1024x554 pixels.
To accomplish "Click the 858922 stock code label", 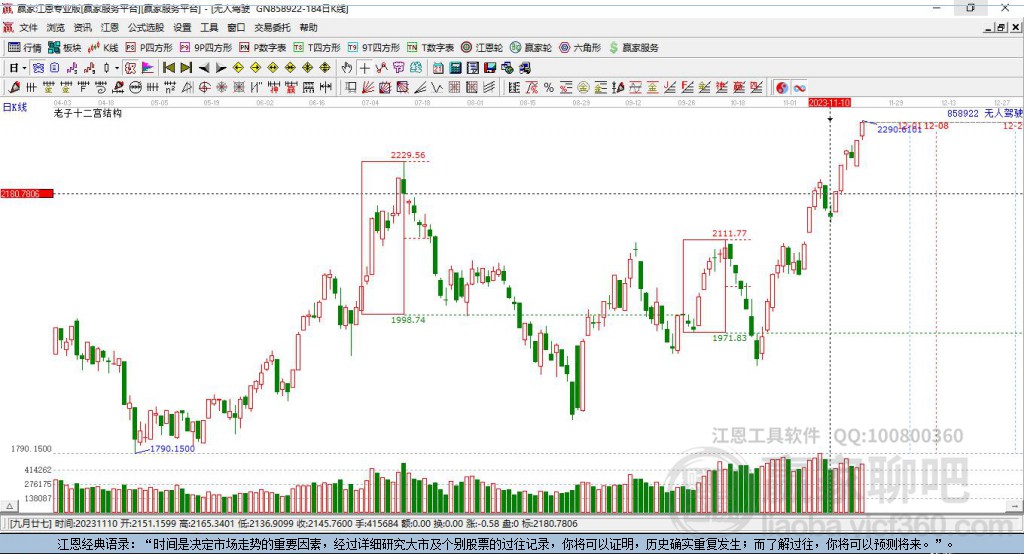I will (963, 114).
